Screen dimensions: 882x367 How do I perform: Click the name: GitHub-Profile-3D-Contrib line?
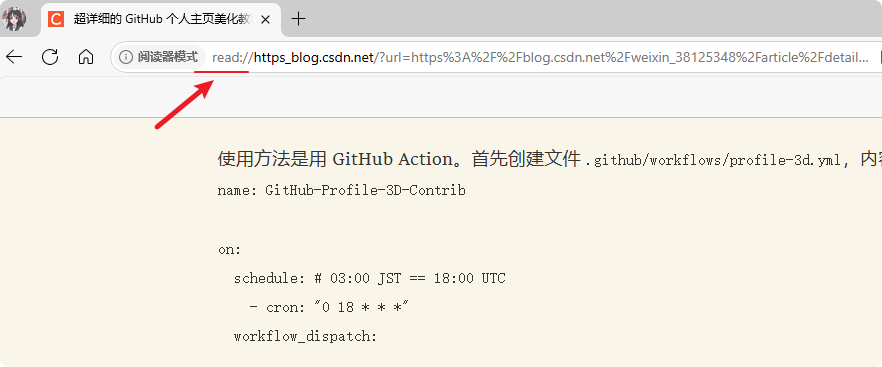pyautogui.click(x=342, y=190)
